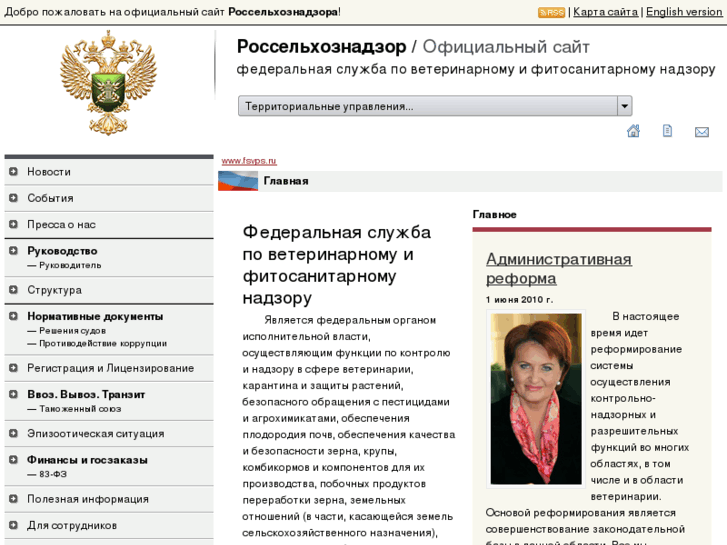Open the Нормативные документы menu section

[x=95, y=316]
